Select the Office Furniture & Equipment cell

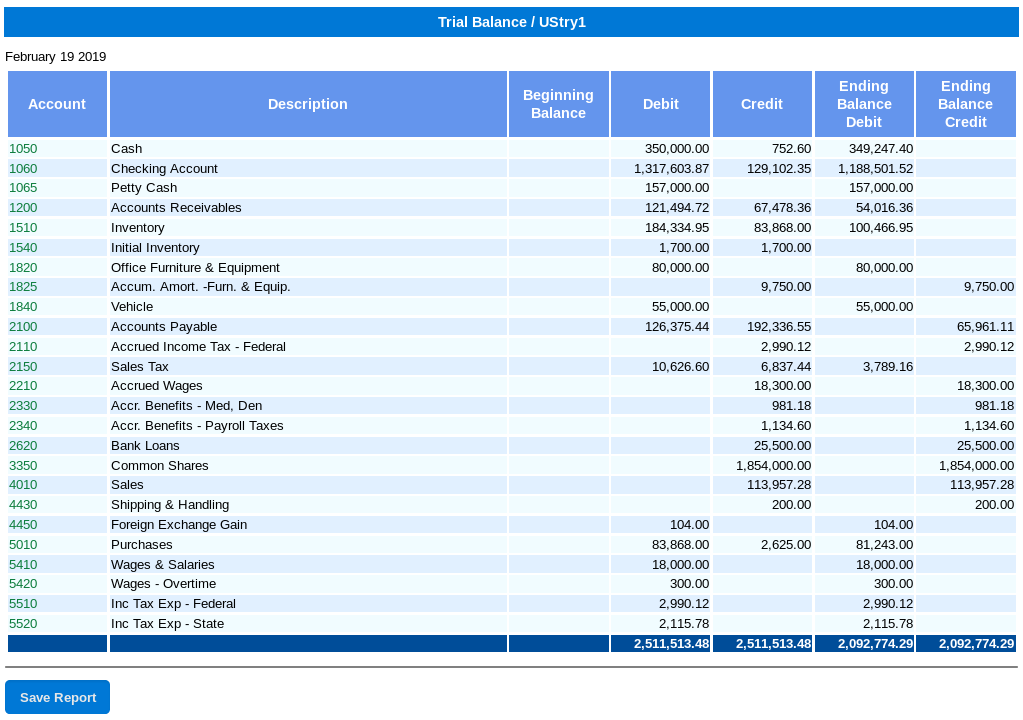[308, 267]
